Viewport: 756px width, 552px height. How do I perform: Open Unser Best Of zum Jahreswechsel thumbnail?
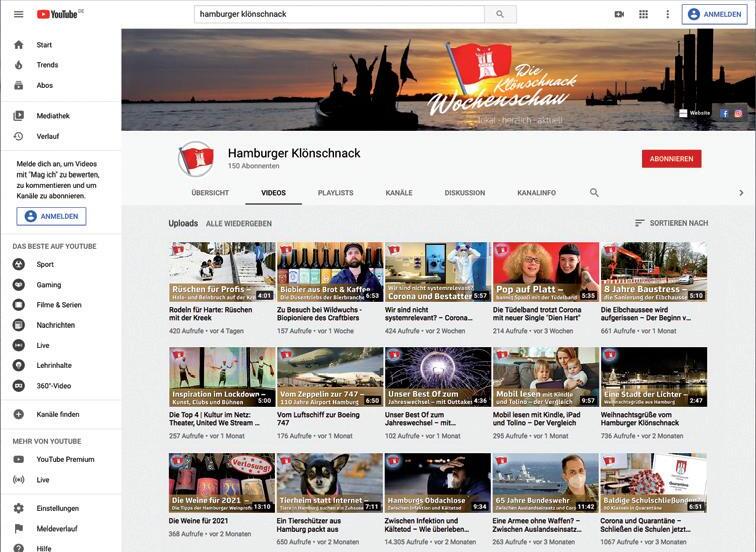pos(438,377)
